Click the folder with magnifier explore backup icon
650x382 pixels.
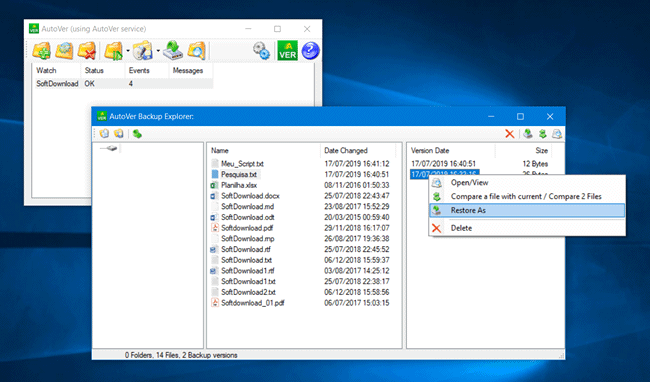click(196, 51)
